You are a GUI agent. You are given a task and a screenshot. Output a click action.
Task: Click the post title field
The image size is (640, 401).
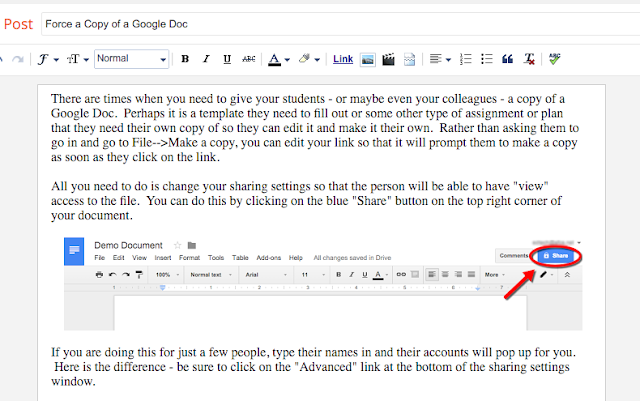click(340, 24)
